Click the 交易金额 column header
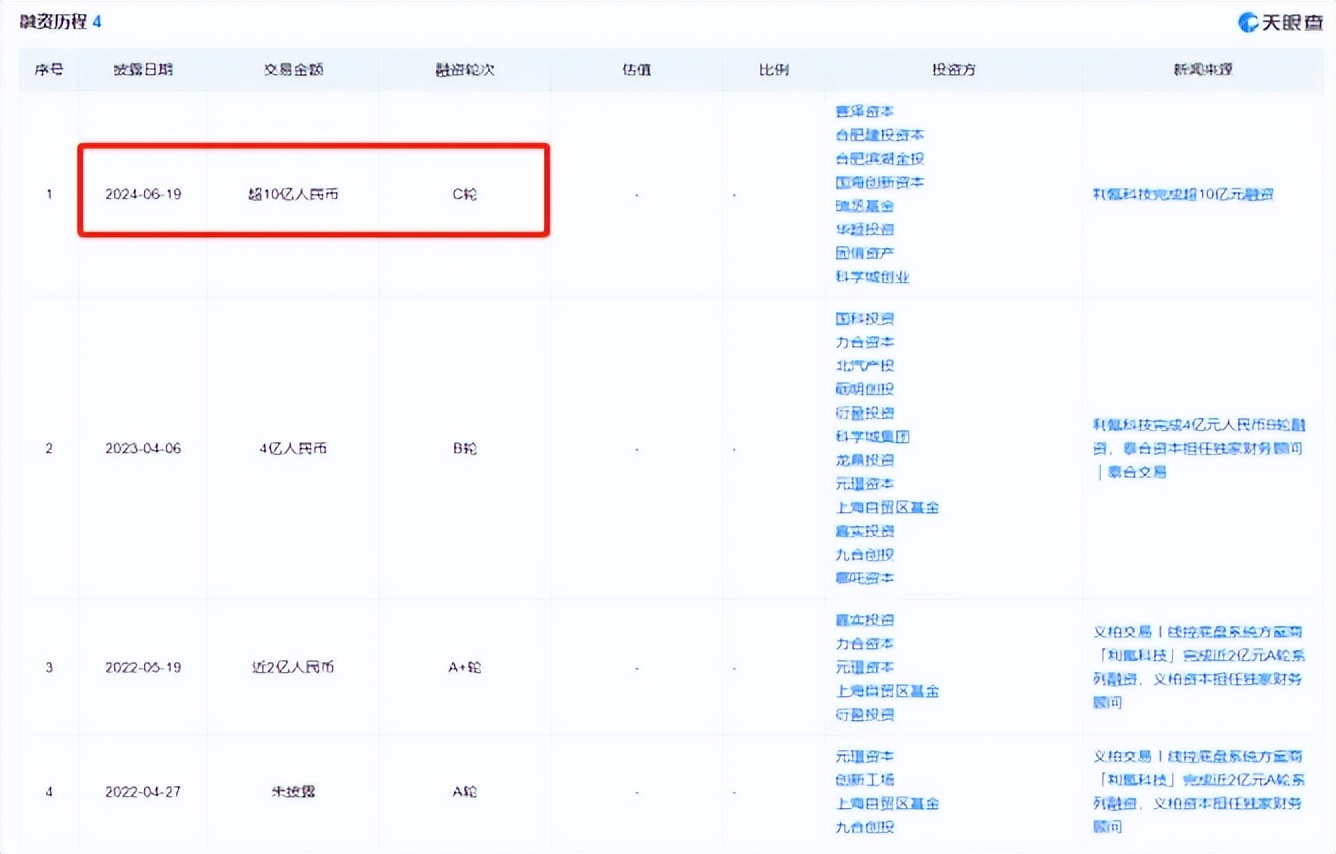Screen dimensions: 1336x854 [293, 70]
